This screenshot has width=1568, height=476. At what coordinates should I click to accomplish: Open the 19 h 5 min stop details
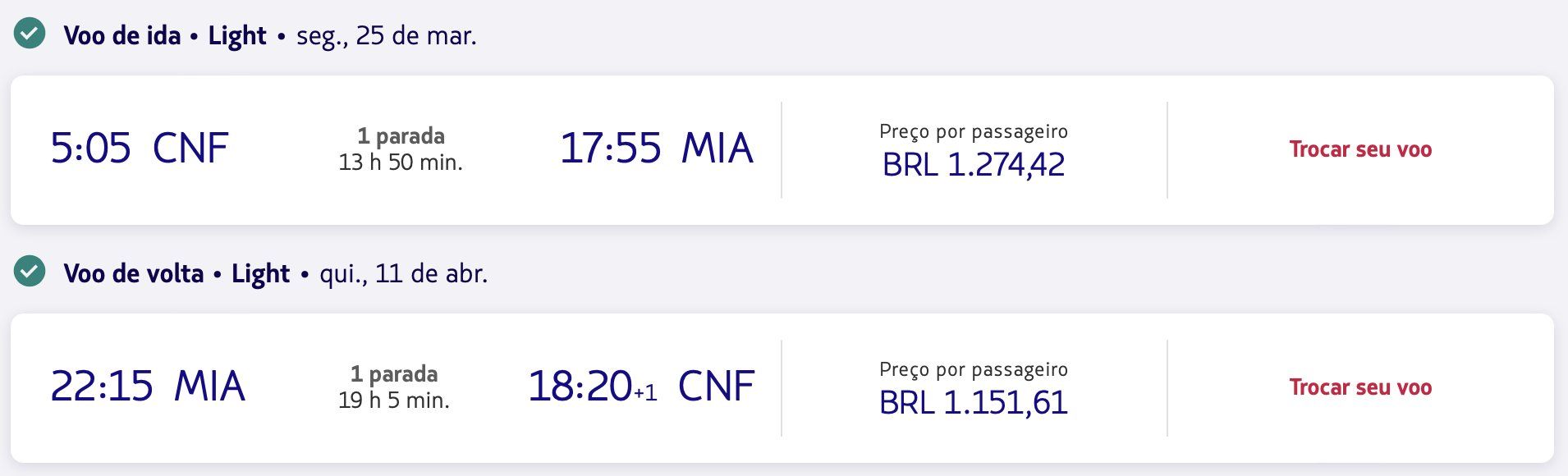coord(394,387)
